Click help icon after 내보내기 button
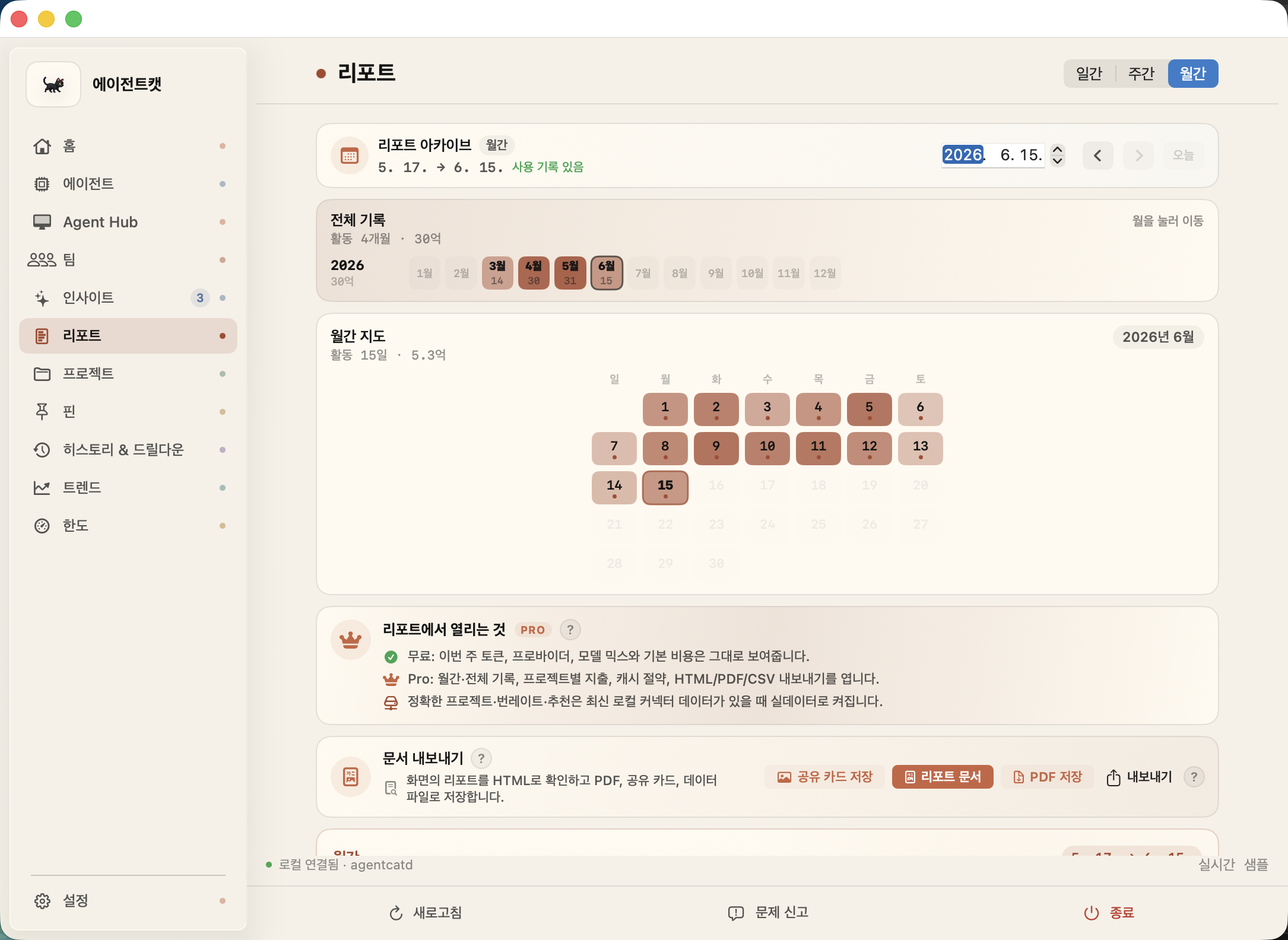 [x=1194, y=777]
